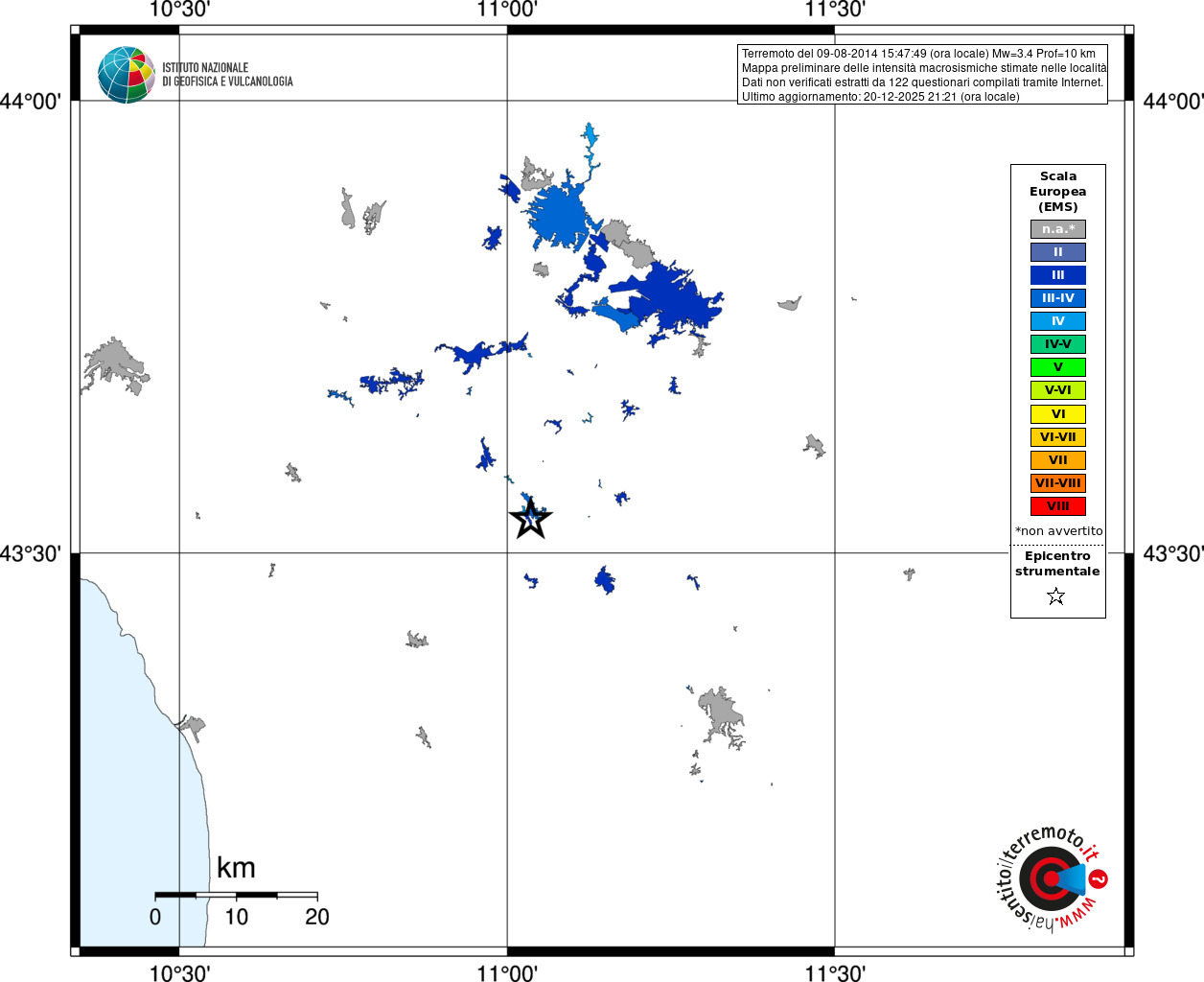Screen dimensions: 1204x982
Task: Click the 'Mappa preliminare delle intensità' text line
Action: point(924,68)
